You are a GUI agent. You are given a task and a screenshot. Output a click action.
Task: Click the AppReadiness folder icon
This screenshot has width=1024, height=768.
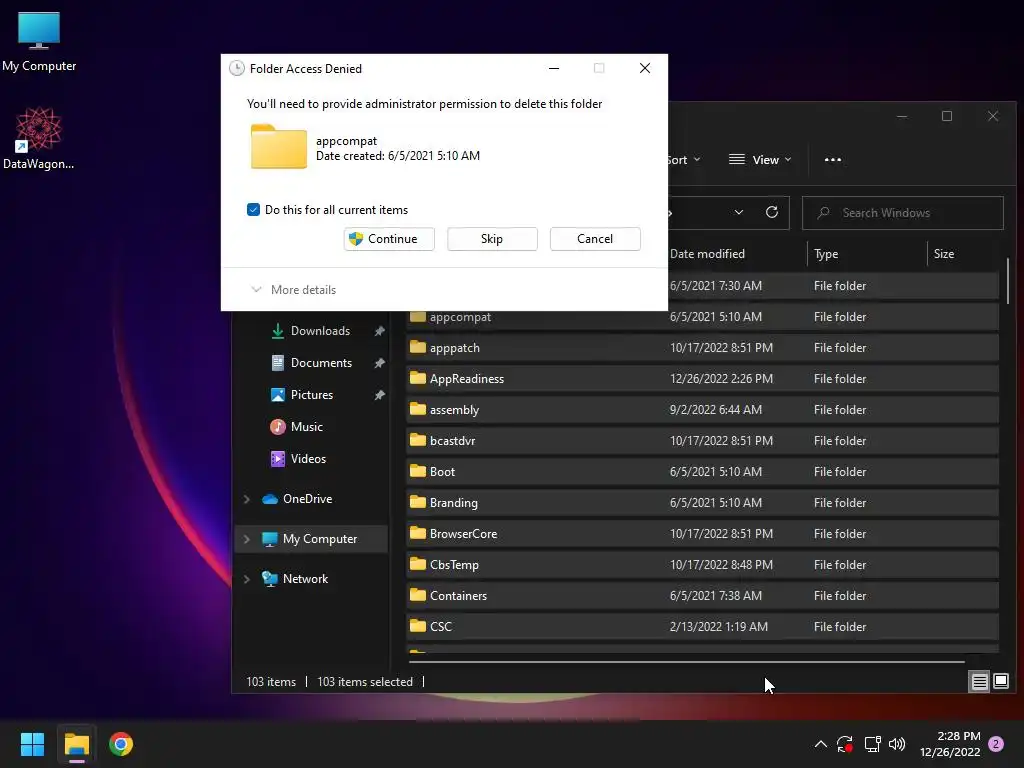coord(418,377)
